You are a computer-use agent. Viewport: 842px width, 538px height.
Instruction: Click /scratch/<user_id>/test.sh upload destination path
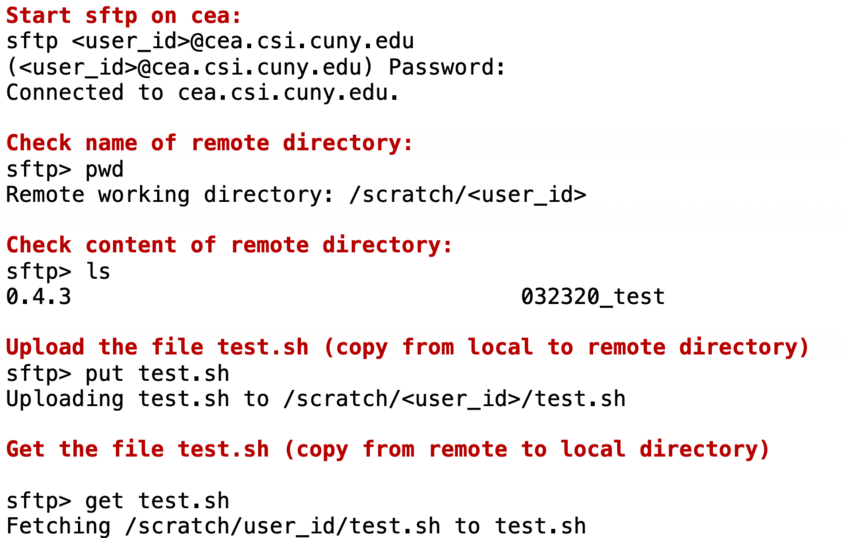click(x=454, y=399)
